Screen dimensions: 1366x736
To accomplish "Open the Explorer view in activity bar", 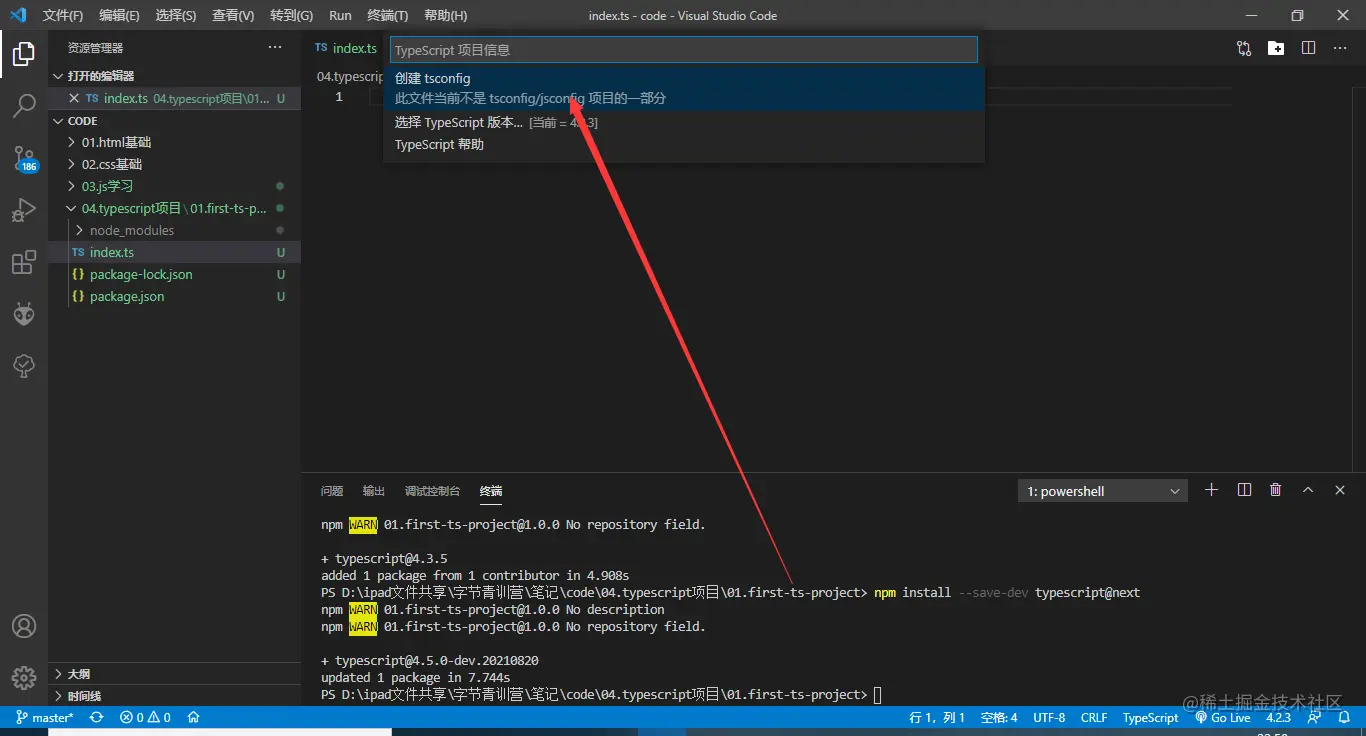I will tap(24, 53).
